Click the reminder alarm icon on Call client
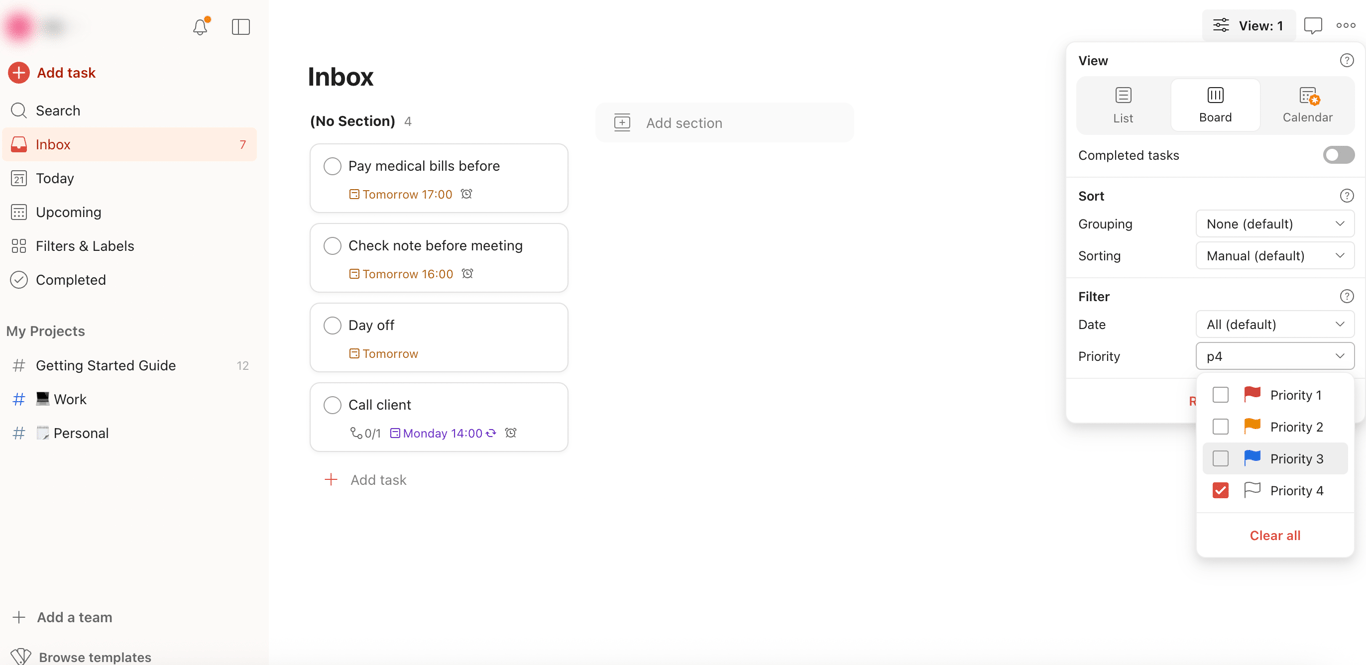Image resolution: width=1366 pixels, height=665 pixels. click(x=511, y=433)
